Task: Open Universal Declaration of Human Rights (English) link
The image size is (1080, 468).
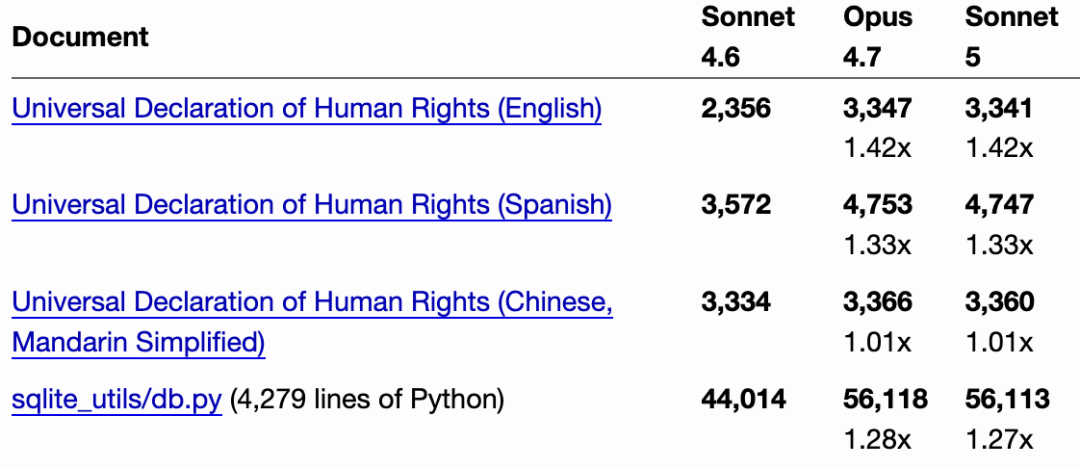Action: coord(307,109)
